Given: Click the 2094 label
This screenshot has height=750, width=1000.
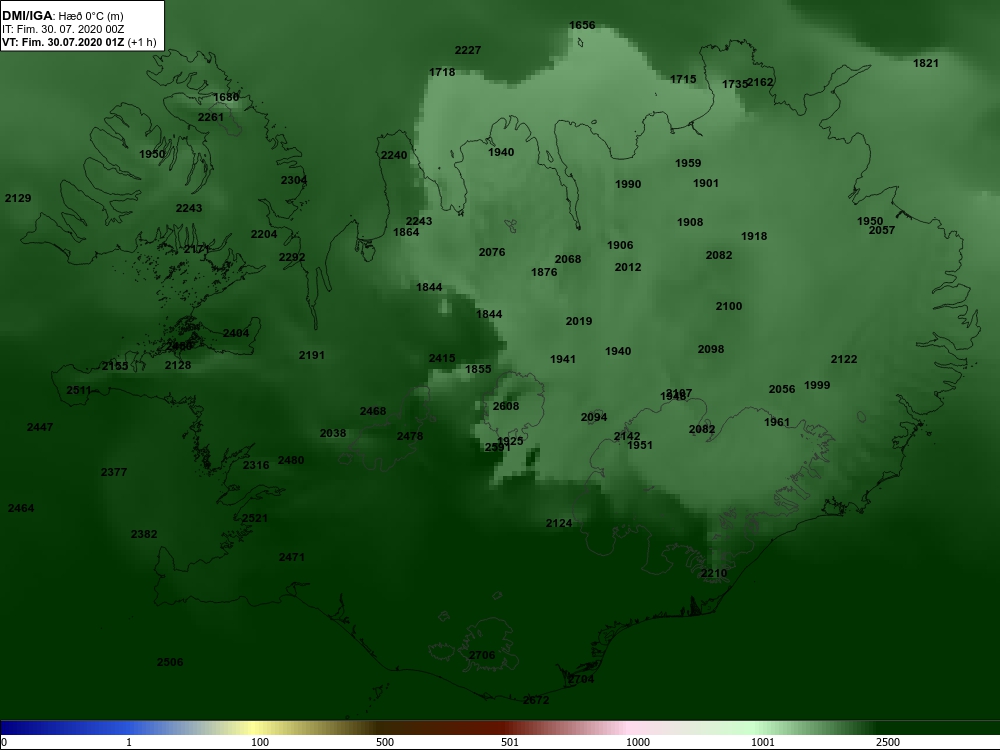Looking at the screenshot, I should click(594, 418).
